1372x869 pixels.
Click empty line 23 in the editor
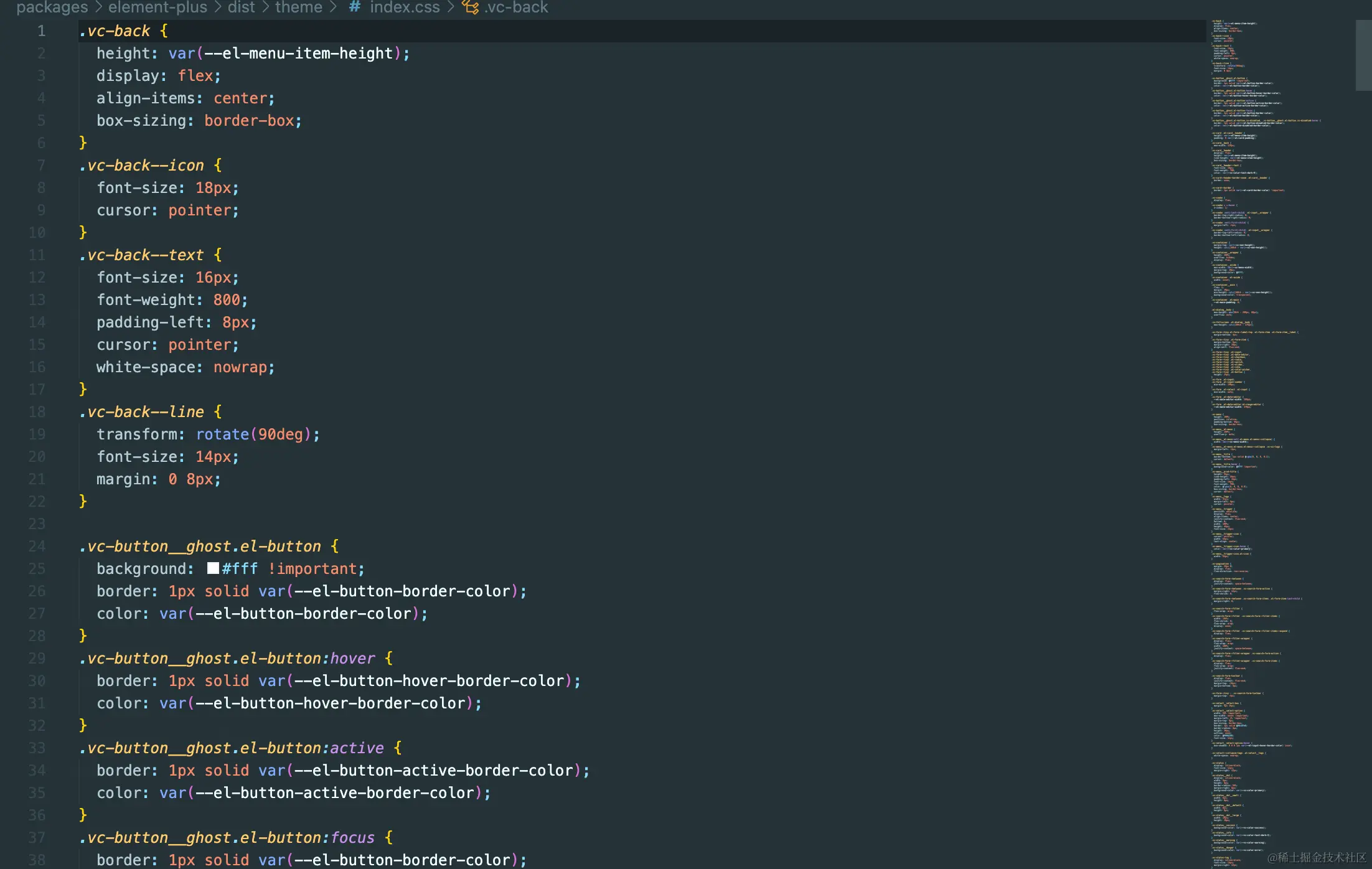click(x=641, y=524)
